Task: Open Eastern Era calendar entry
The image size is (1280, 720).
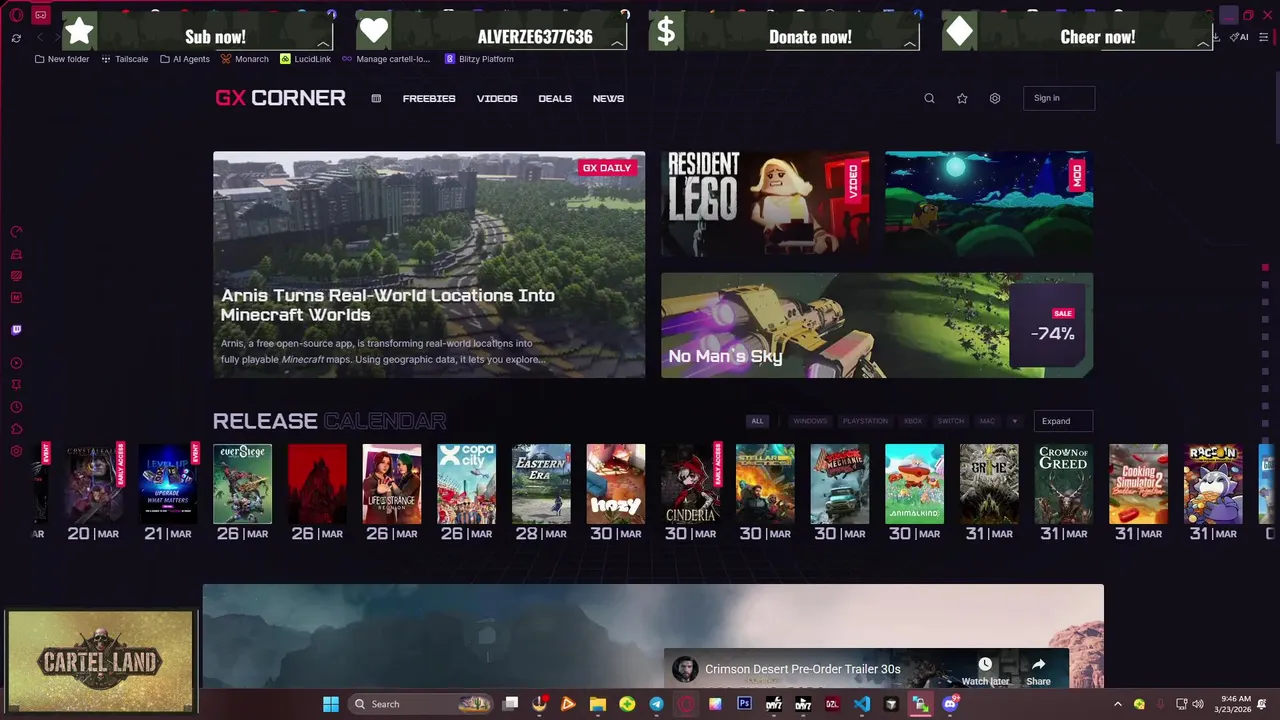Action: pos(541,484)
